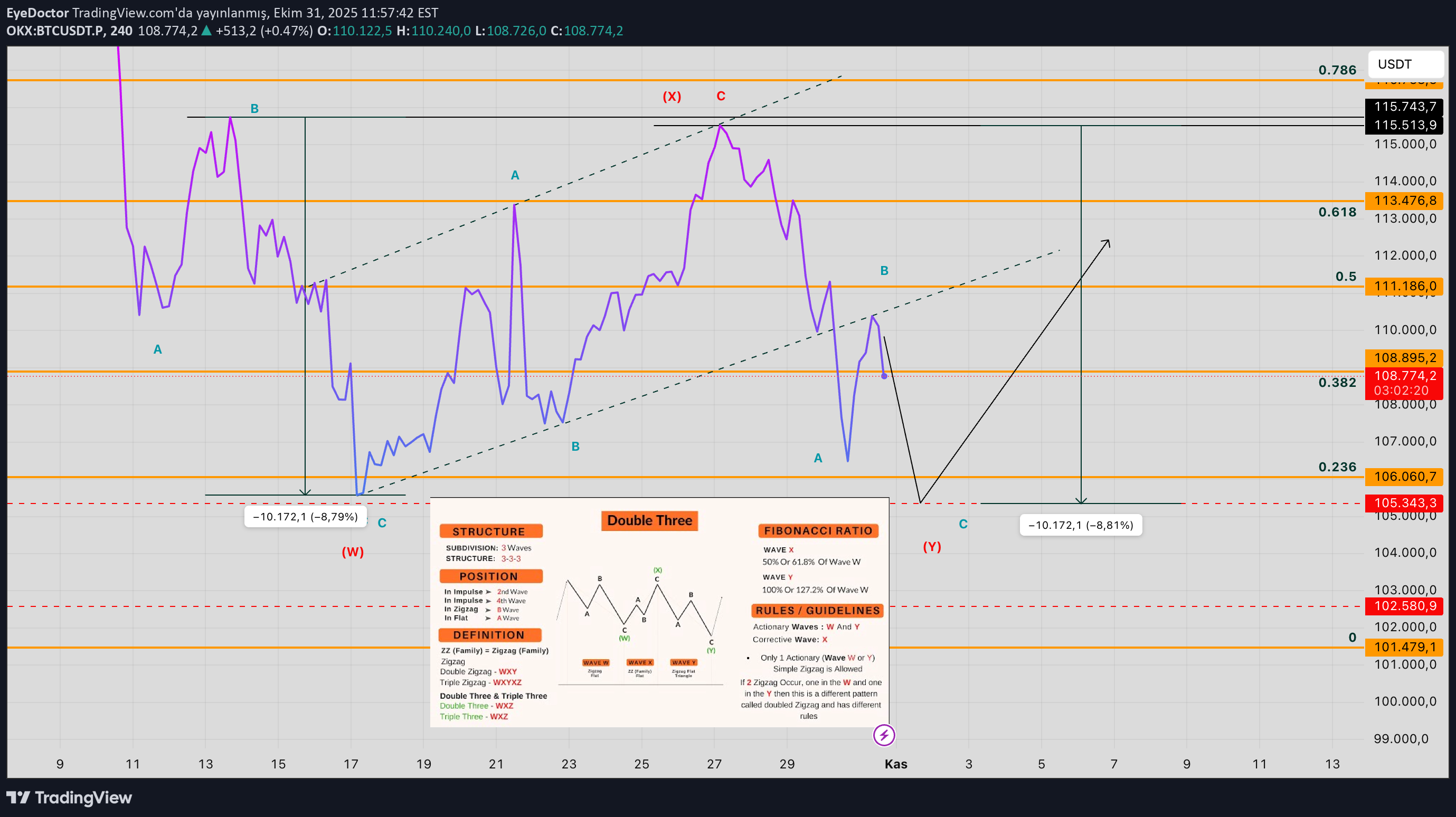This screenshot has height=817, width=1456.
Task: Select the red (Y) wave label
Action: 931,546
